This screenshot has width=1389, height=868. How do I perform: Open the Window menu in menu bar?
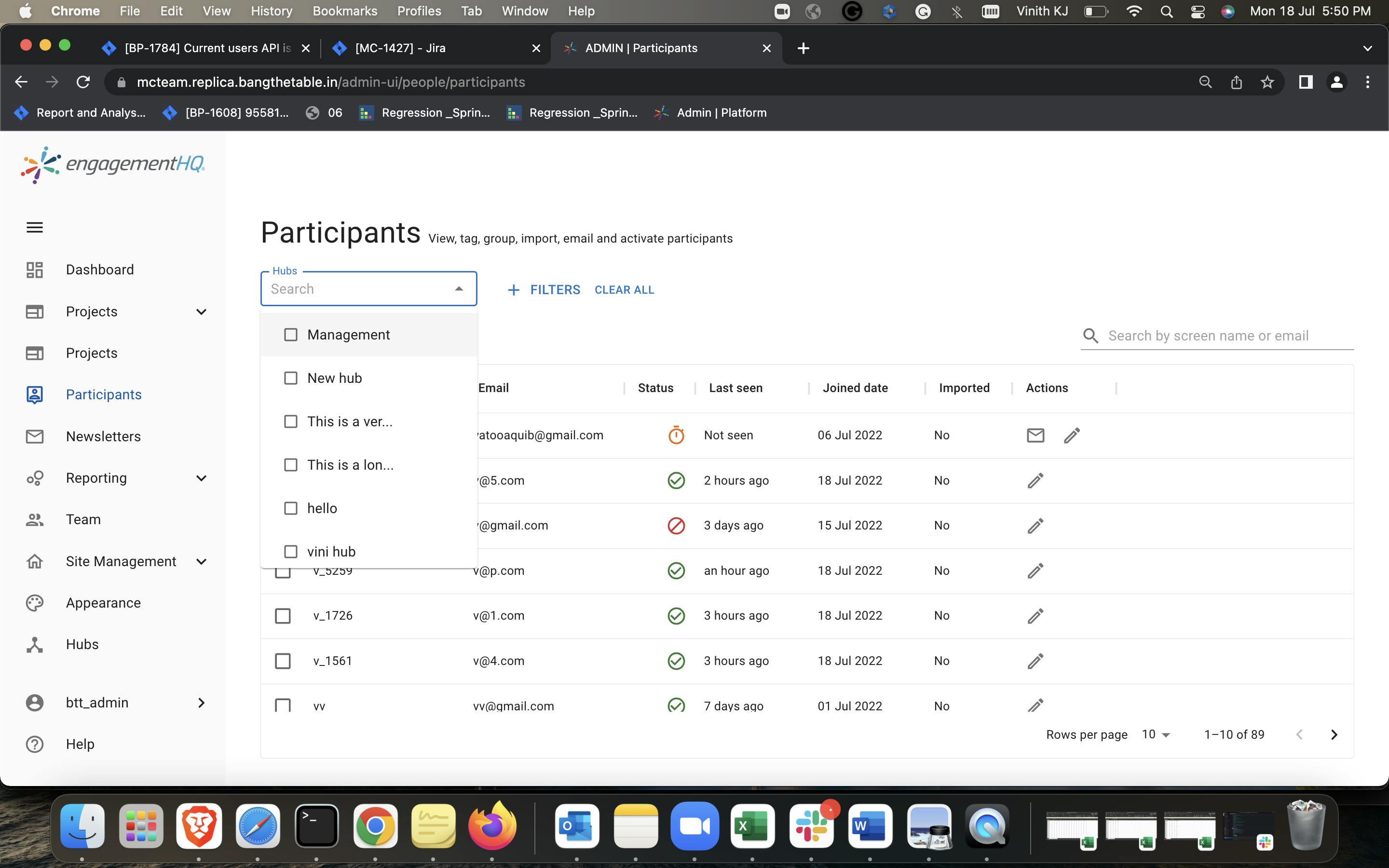coord(525,11)
